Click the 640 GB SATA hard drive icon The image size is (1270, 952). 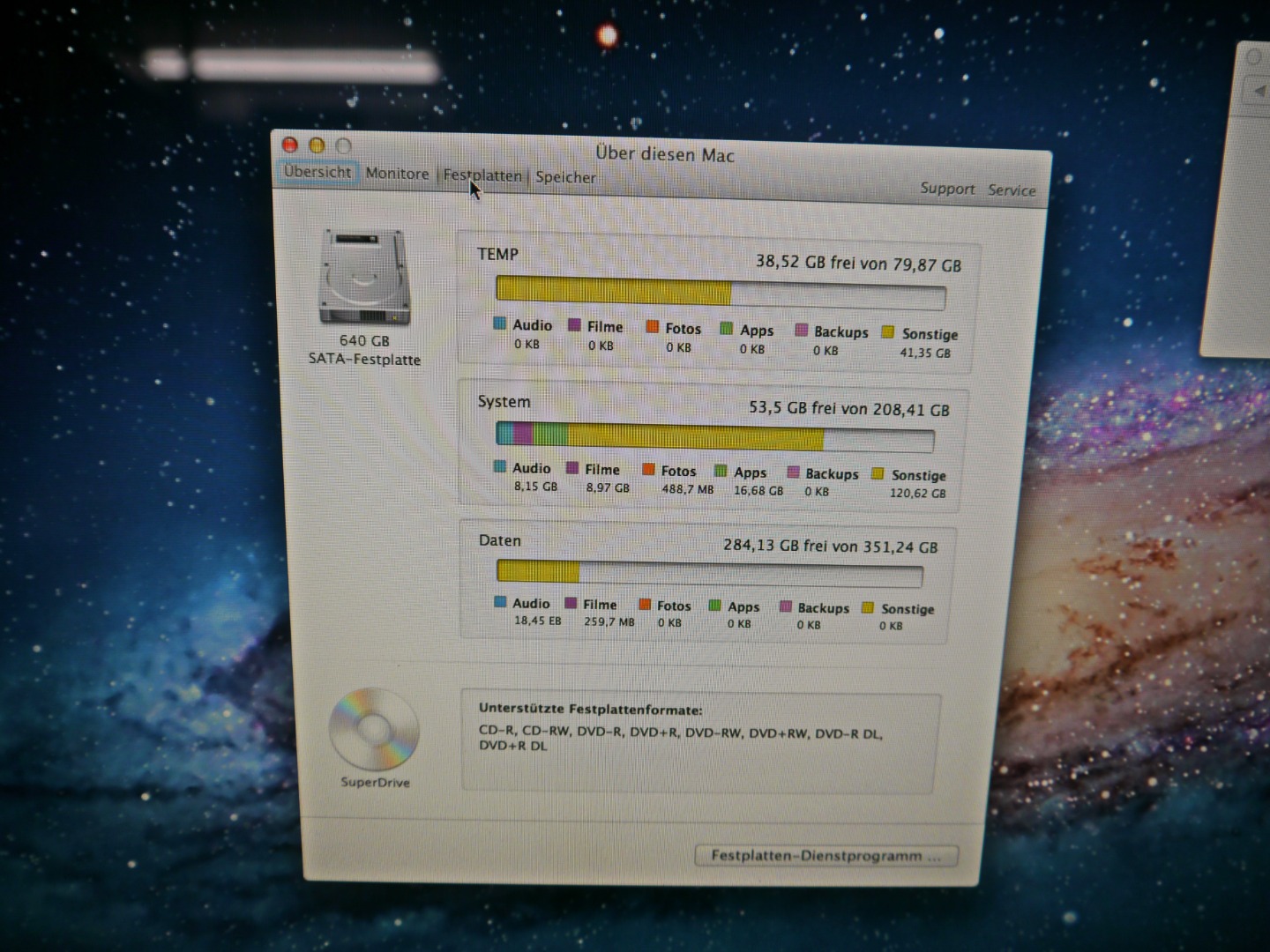tap(363, 278)
